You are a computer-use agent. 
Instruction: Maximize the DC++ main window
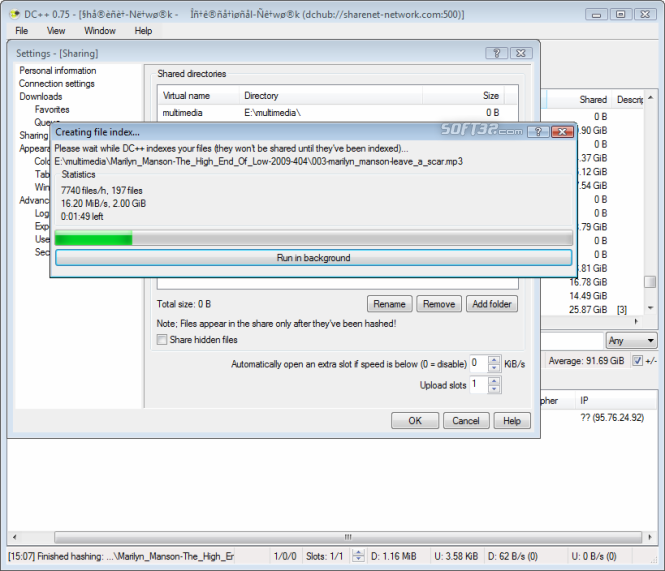(620, 14)
